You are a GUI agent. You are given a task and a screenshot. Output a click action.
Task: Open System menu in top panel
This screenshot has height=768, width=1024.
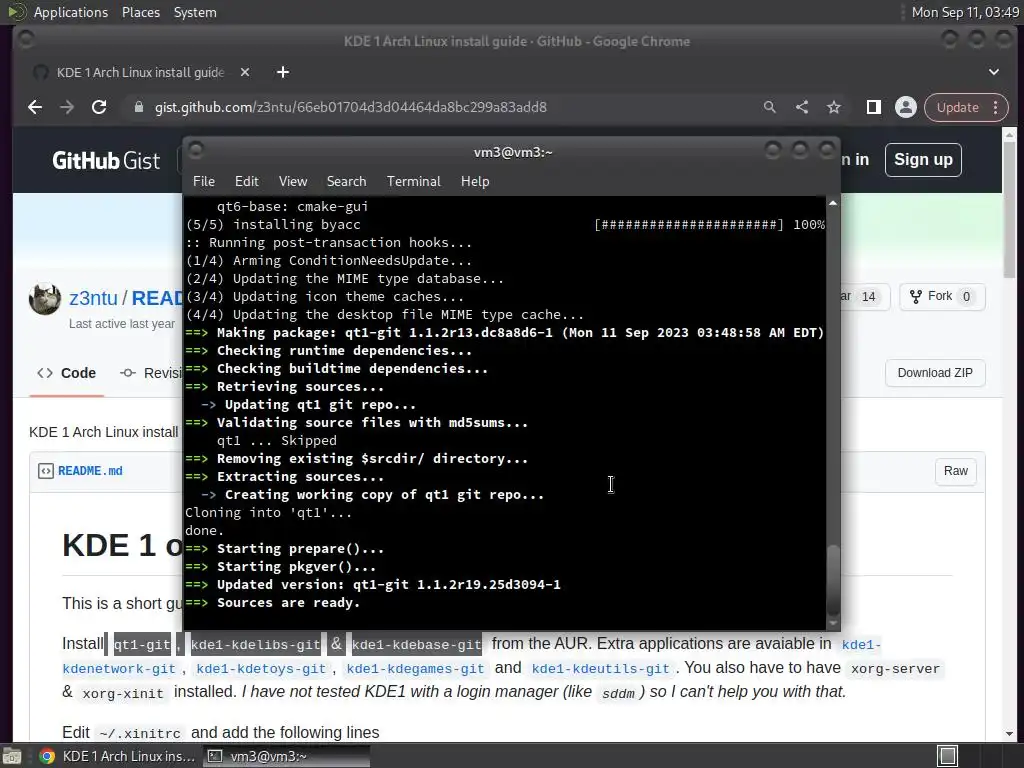195,12
